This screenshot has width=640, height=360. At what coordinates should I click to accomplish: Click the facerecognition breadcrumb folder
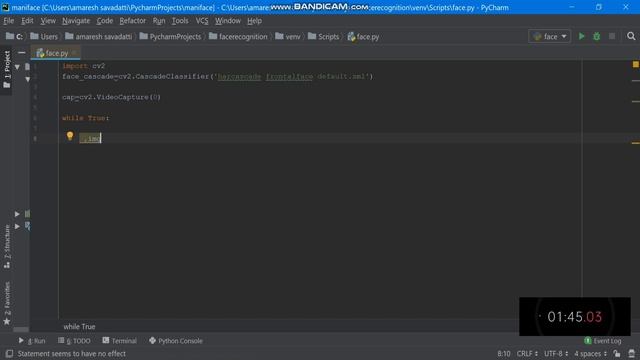click(238, 36)
